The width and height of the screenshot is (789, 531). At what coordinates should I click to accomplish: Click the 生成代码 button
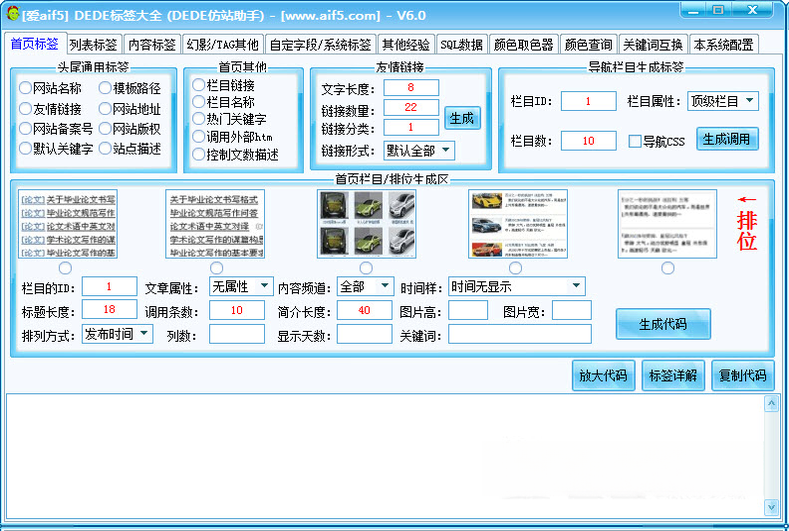pos(663,324)
